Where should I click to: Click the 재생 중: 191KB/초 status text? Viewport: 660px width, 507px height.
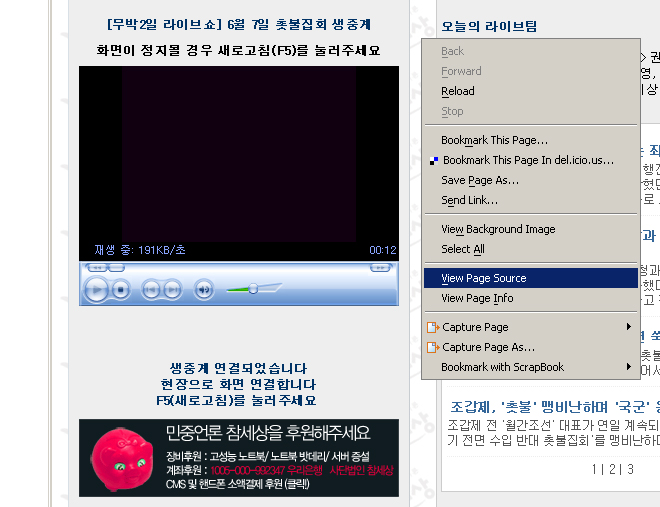140,250
